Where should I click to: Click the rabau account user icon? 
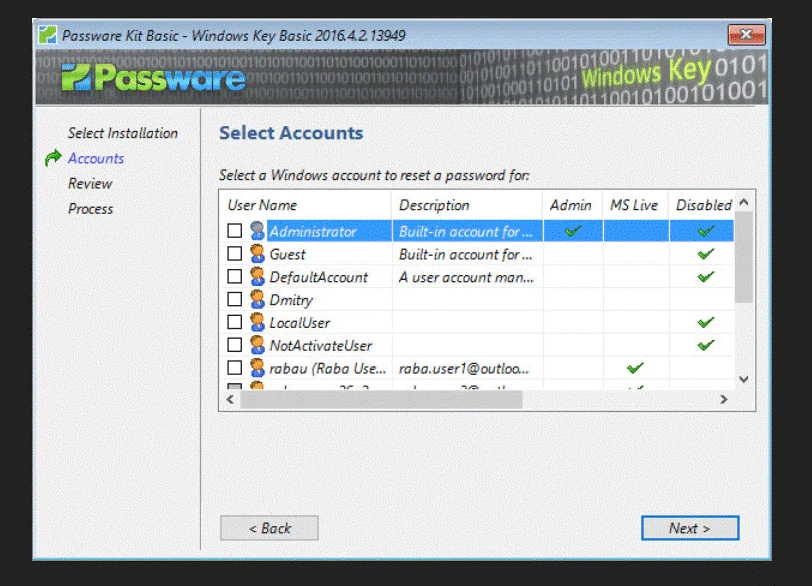(257, 369)
